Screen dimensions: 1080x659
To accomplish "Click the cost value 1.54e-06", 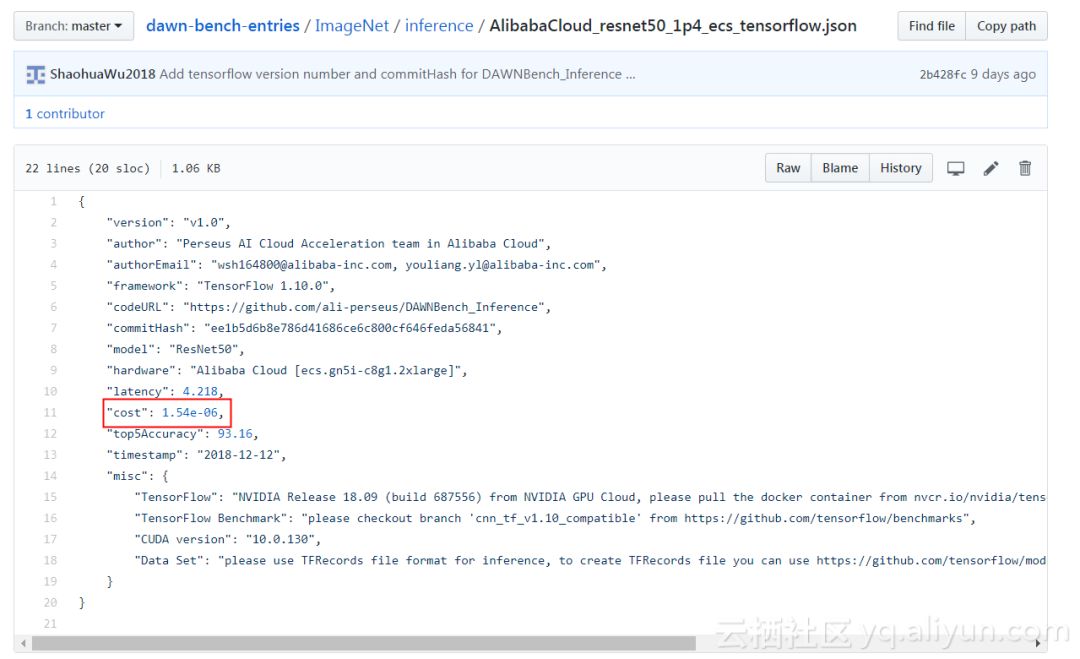I will [189, 412].
